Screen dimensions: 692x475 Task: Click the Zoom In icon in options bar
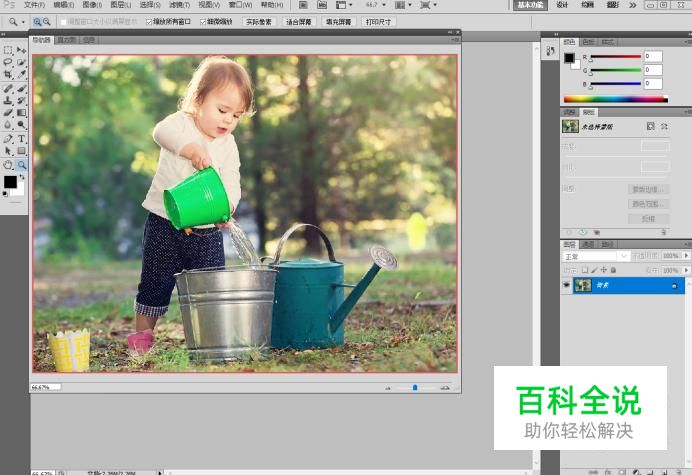click(x=37, y=21)
